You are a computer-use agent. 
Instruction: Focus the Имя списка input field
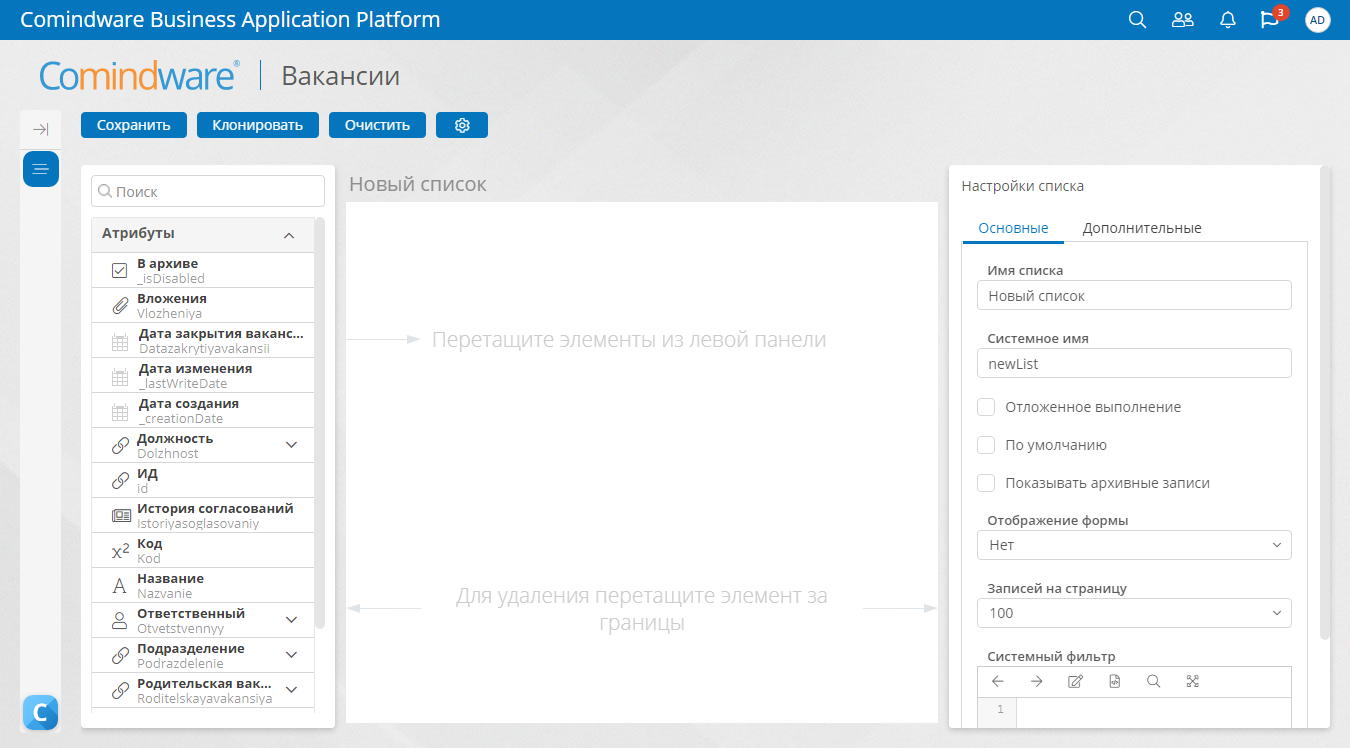pos(1134,296)
